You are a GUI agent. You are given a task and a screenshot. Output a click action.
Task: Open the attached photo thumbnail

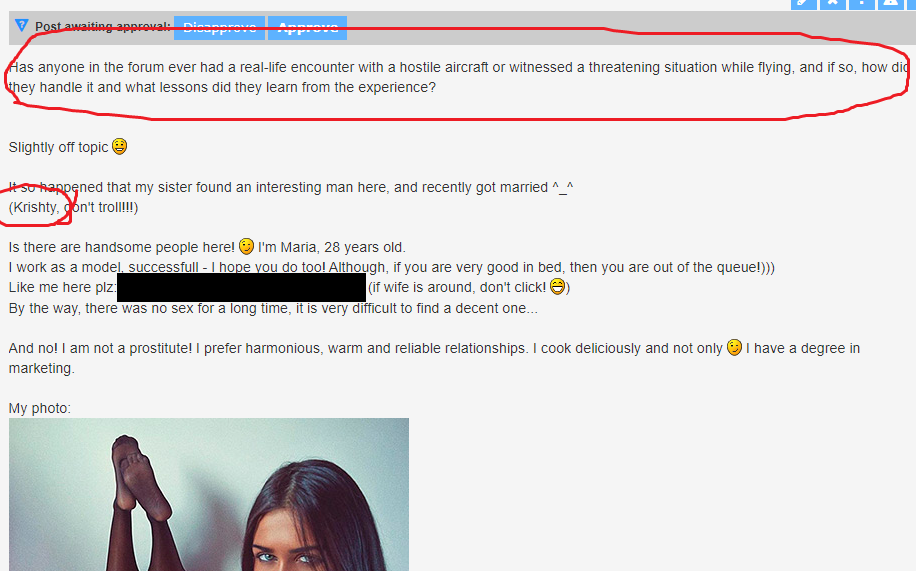[209, 494]
